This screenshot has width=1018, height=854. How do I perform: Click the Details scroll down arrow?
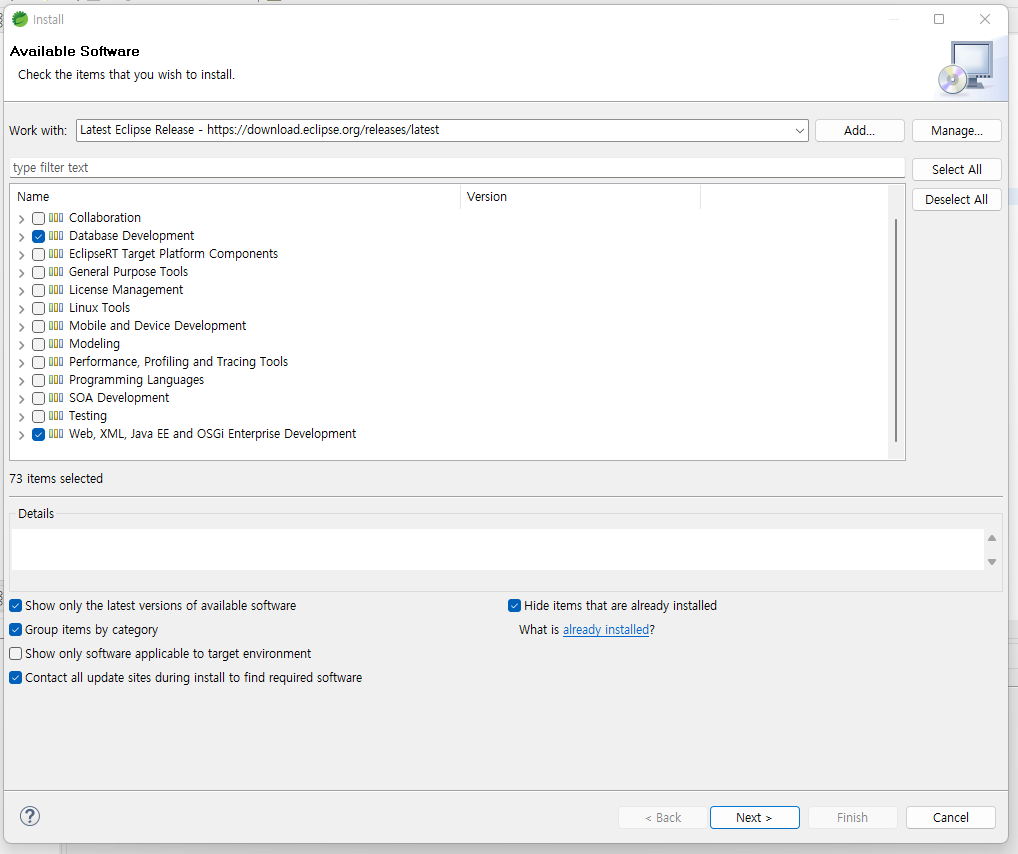coord(992,562)
